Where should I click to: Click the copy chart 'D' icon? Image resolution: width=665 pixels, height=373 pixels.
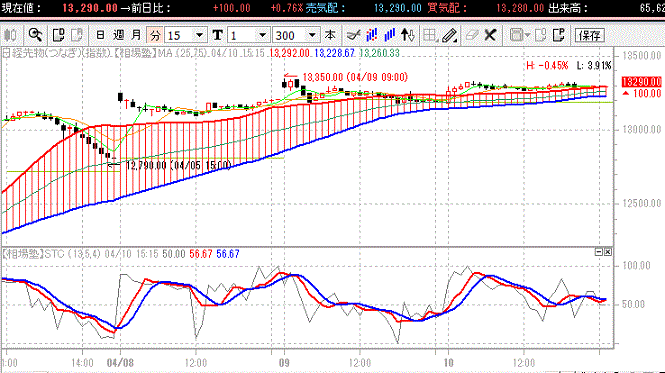[x=59, y=35]
